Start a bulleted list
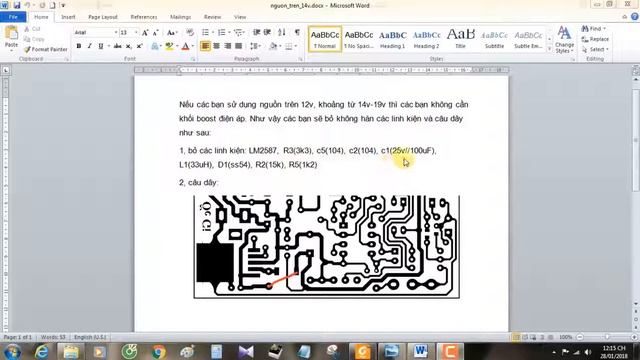Viewport: 640px width, 360px height. tap(205, 32)
